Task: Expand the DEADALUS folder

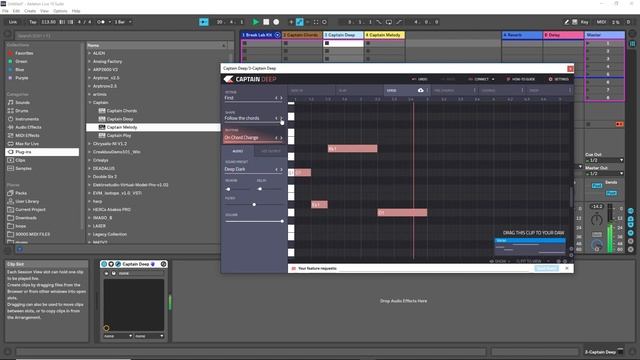Action: click(x=89, y=168)
